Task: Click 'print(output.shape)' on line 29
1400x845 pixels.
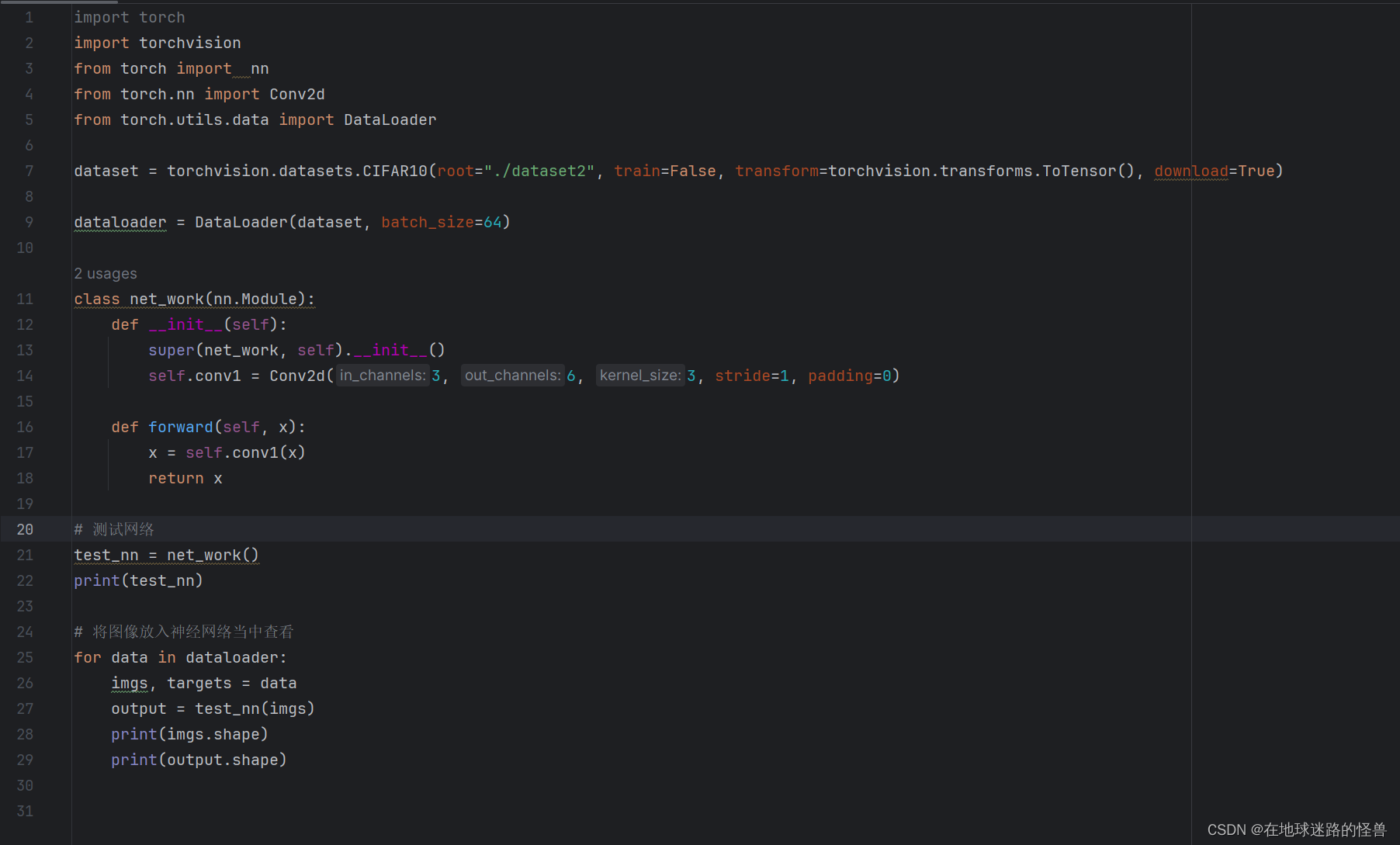Action: [199, 760]
